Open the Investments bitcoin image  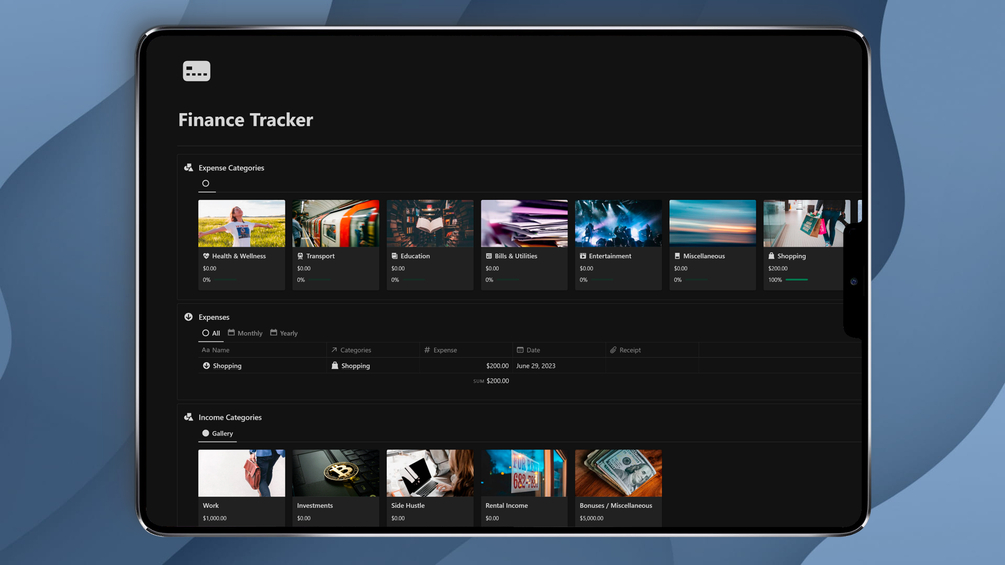pyautogui.click(x=336, y=473)
